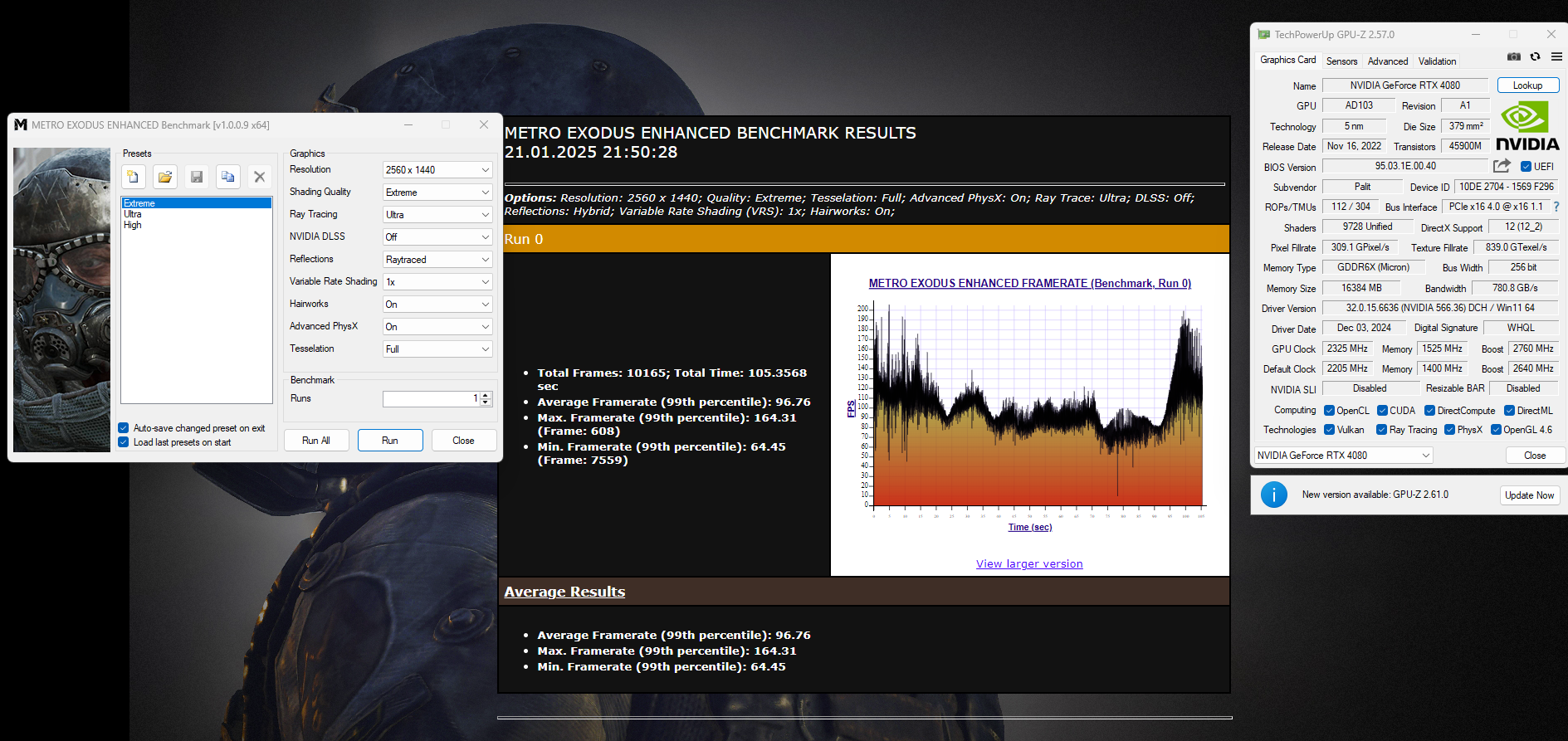The height and width of the screenshot is (741, 1568).
Task: Toggle the PhysX checkbox in GPU-Z
Action: coord(1449,430)
